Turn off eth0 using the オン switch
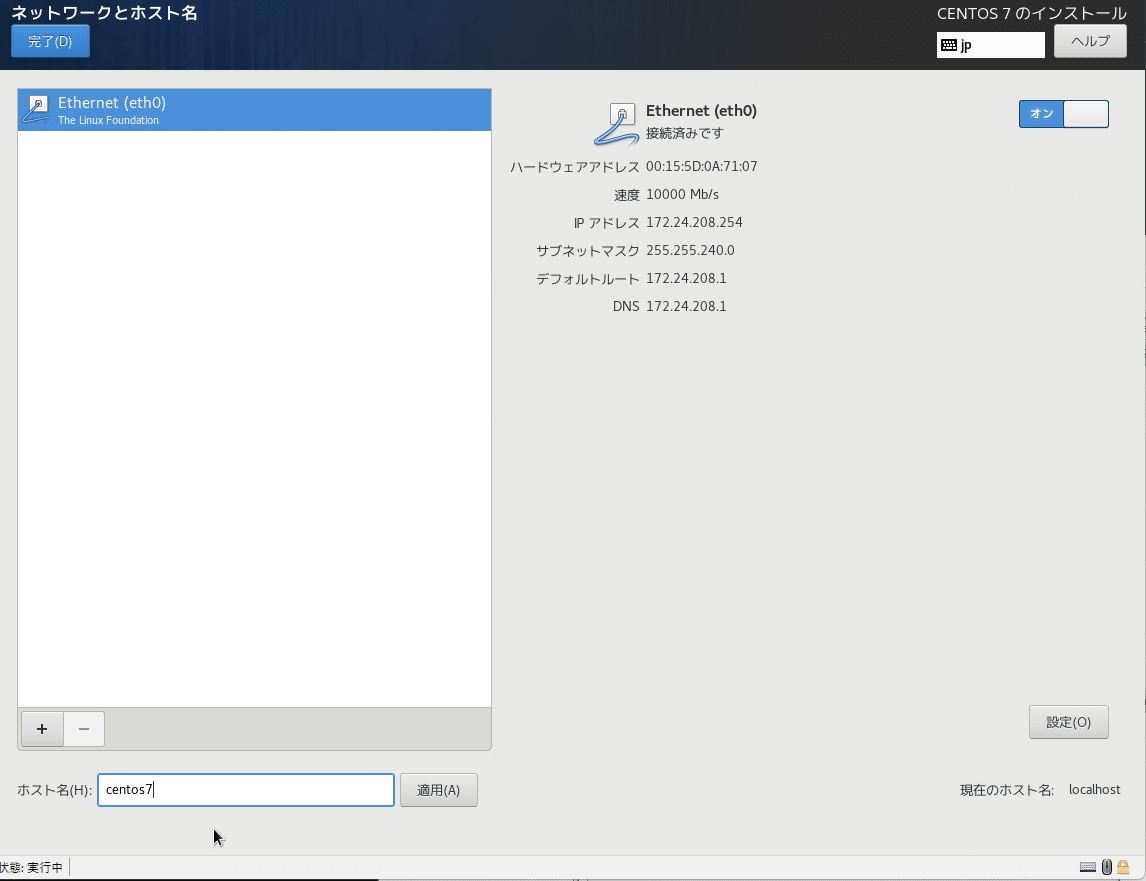This screenshot has height=881, width=1146. coord(1039,113)
